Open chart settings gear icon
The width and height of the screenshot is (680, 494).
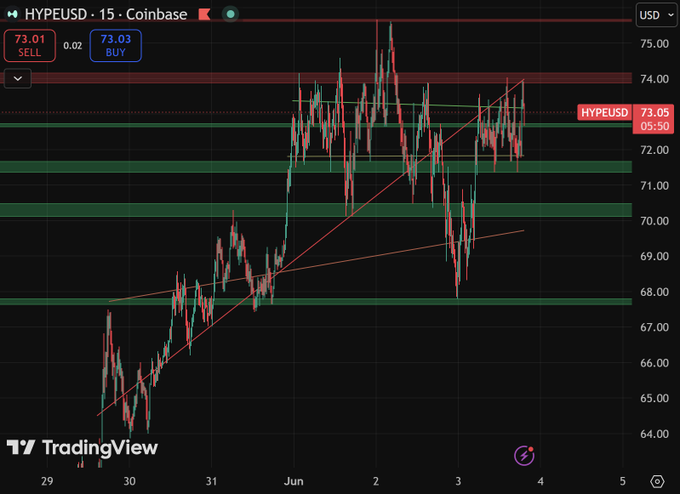pyautogui.click(x=657, y=481)
